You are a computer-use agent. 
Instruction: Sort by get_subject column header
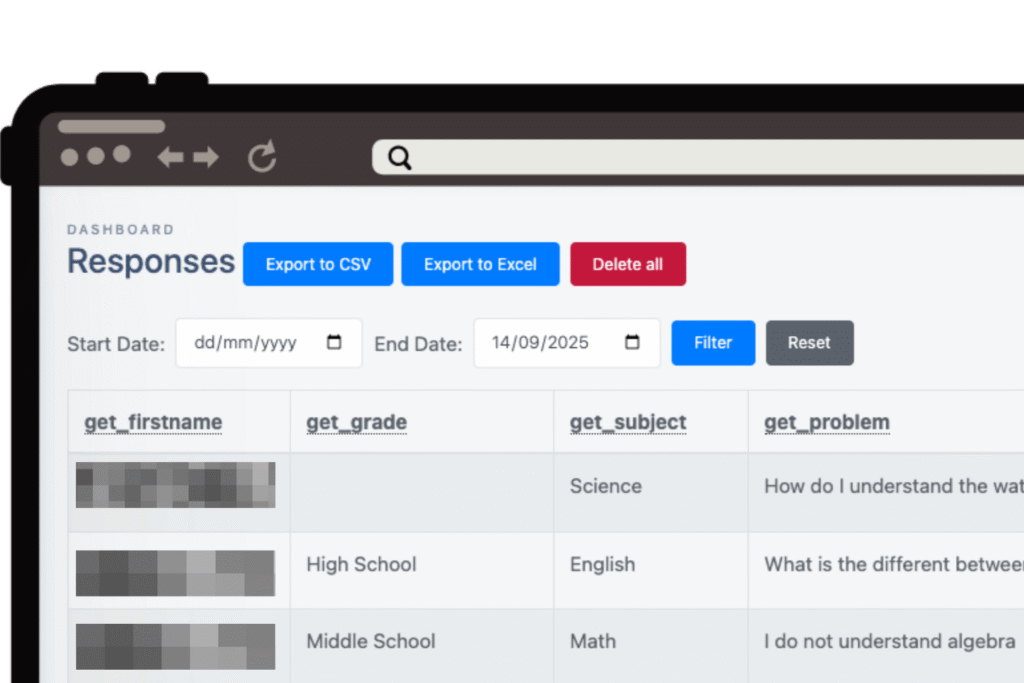click(x=628, y=423)
